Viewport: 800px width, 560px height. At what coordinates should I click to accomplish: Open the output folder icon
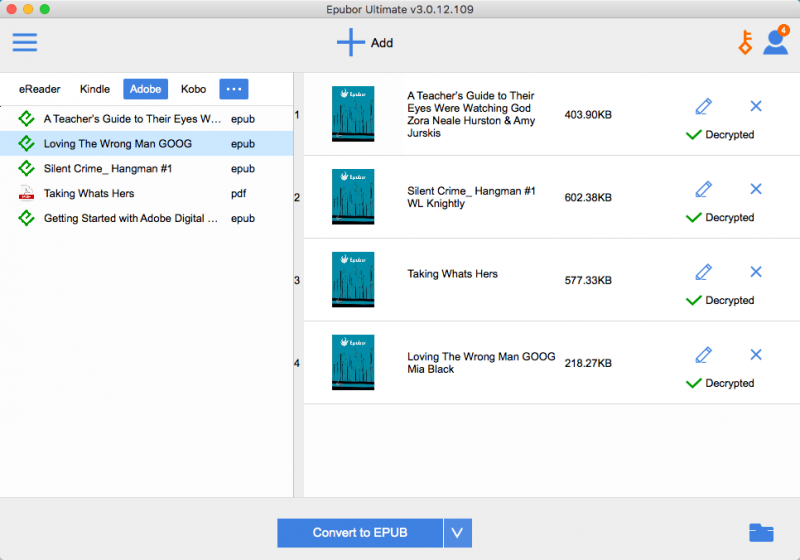tap(762, 532)
